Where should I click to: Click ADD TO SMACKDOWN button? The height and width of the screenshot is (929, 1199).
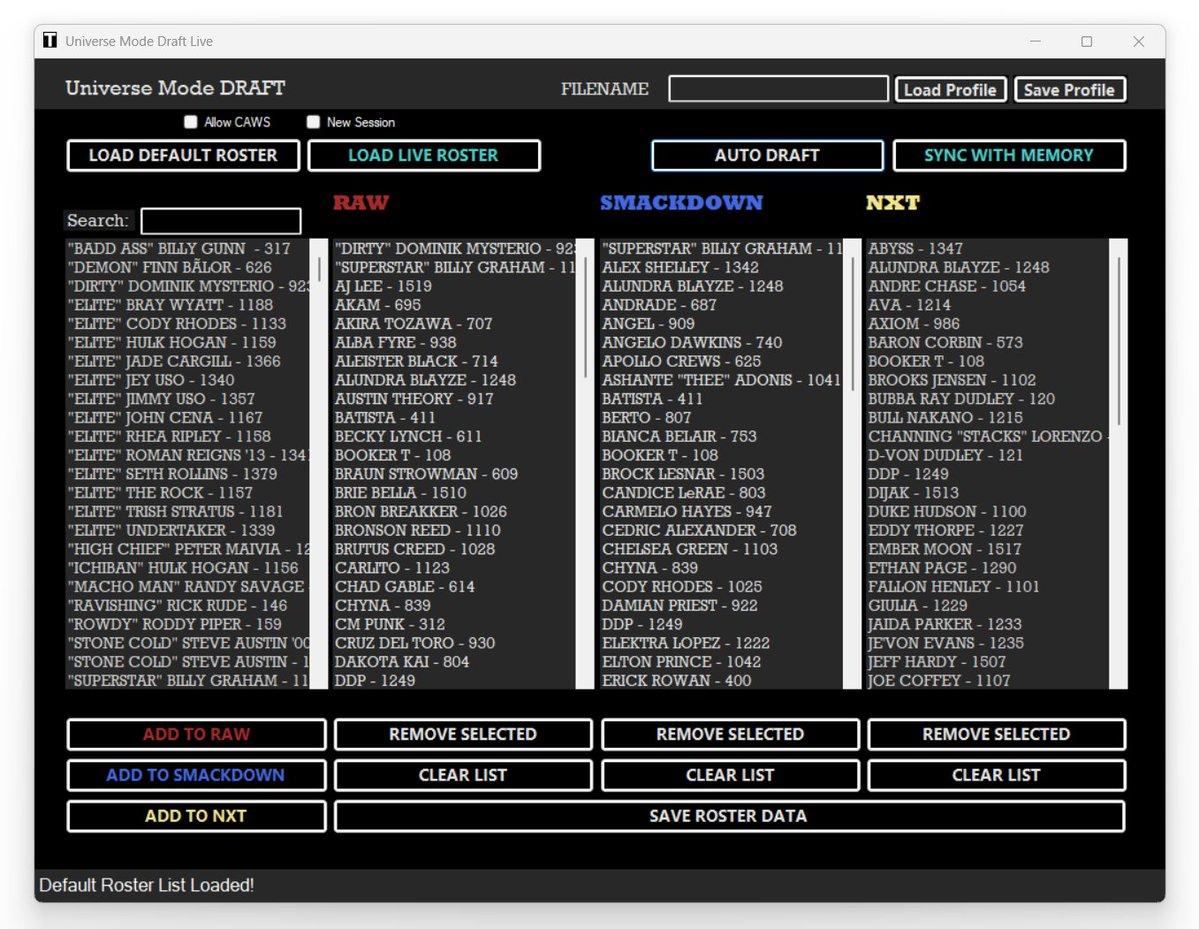pyautogui.click(x=197, y=775)
